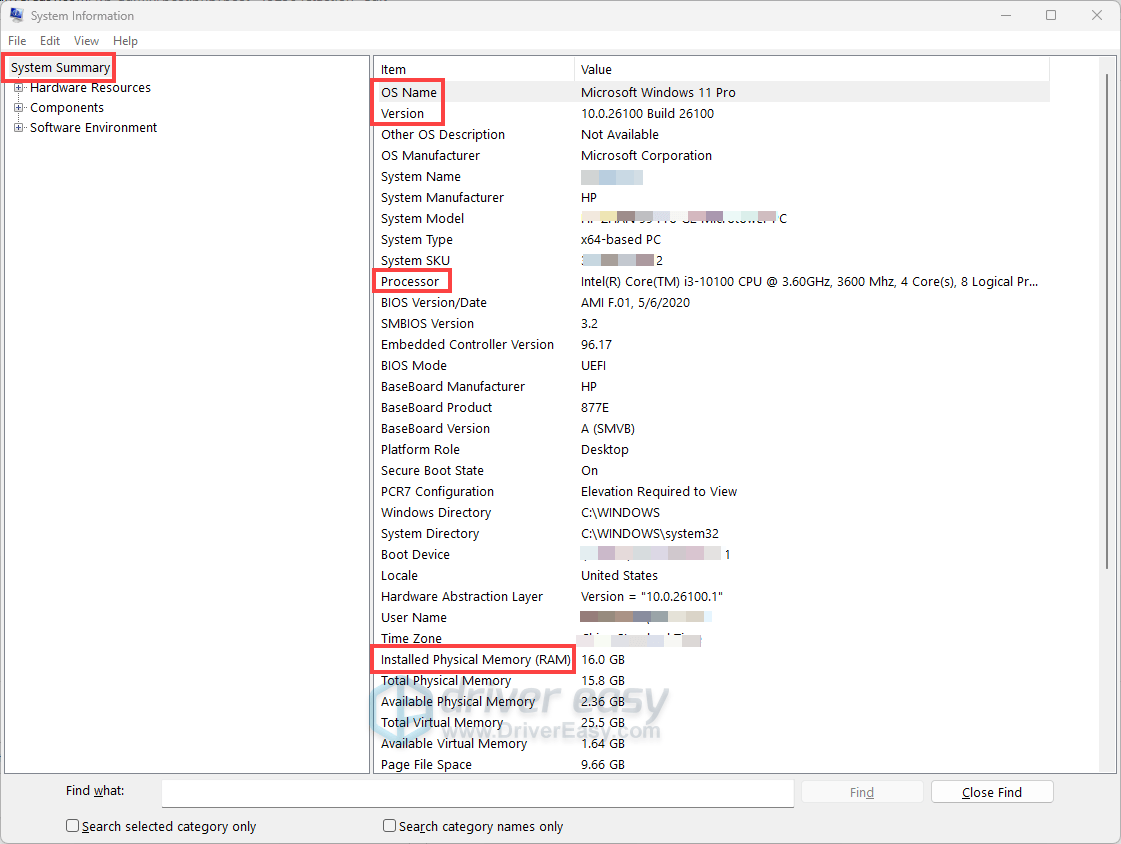
Task: Open the File menu
Action: tap(16, 41)
